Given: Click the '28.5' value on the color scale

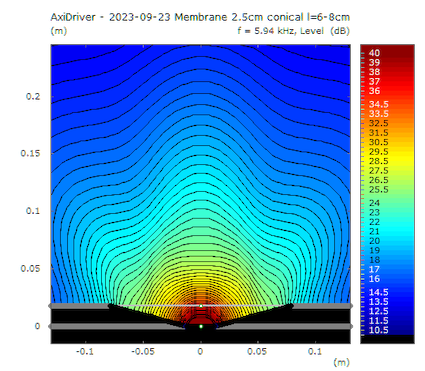Looking at the screenshot, I should [x=378, y=161].
